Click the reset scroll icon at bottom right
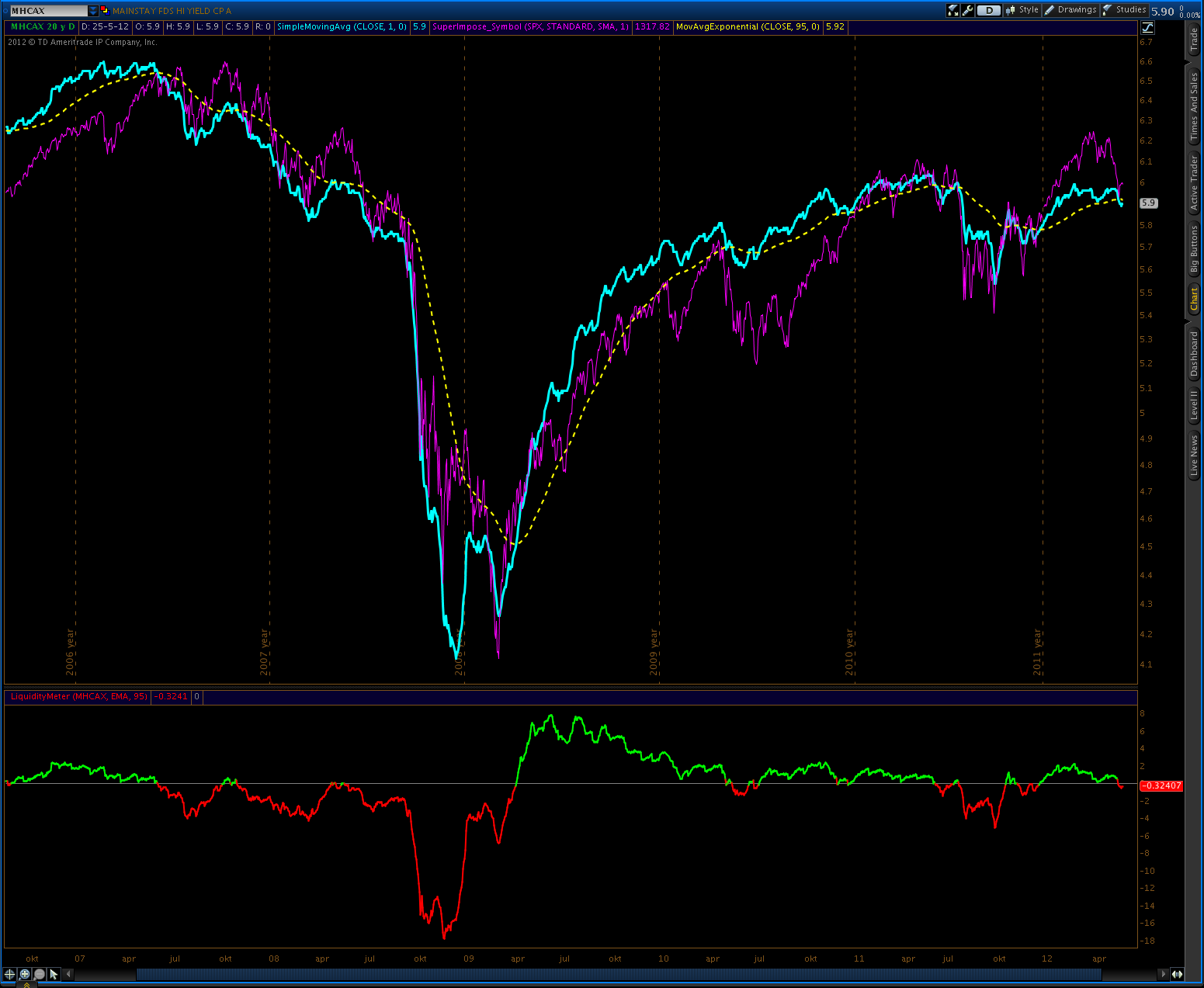The image size is (1204, 988). (x=1177, y=974)
